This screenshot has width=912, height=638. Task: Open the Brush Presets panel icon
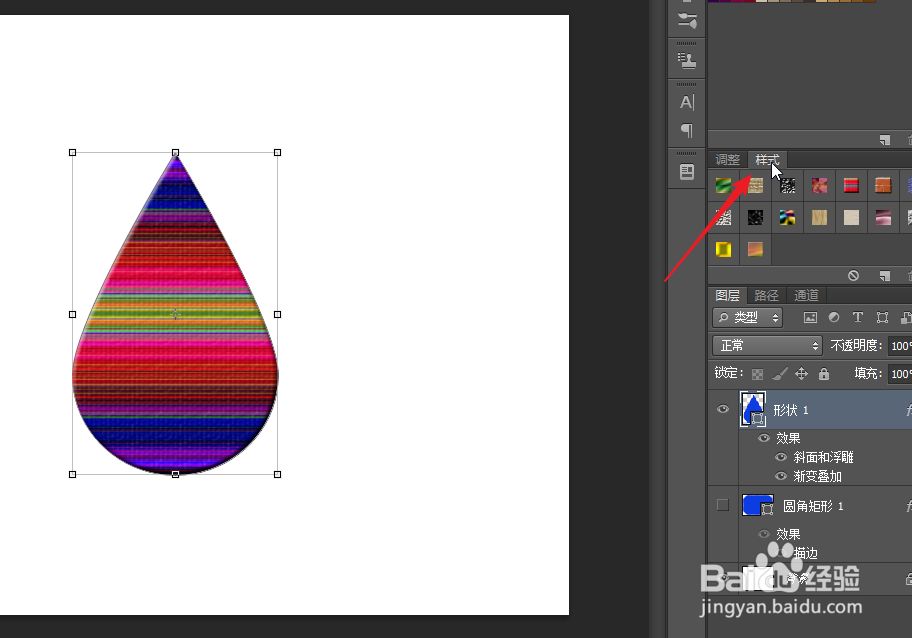[x=687, y=20]
